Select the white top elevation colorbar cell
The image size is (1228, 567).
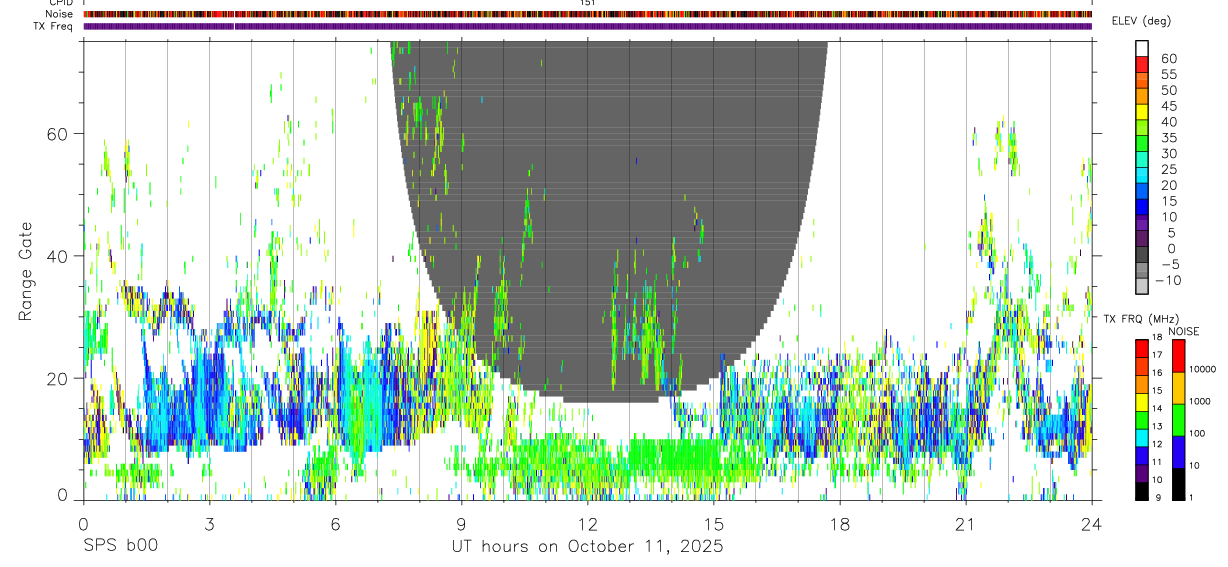point(1142,48)
